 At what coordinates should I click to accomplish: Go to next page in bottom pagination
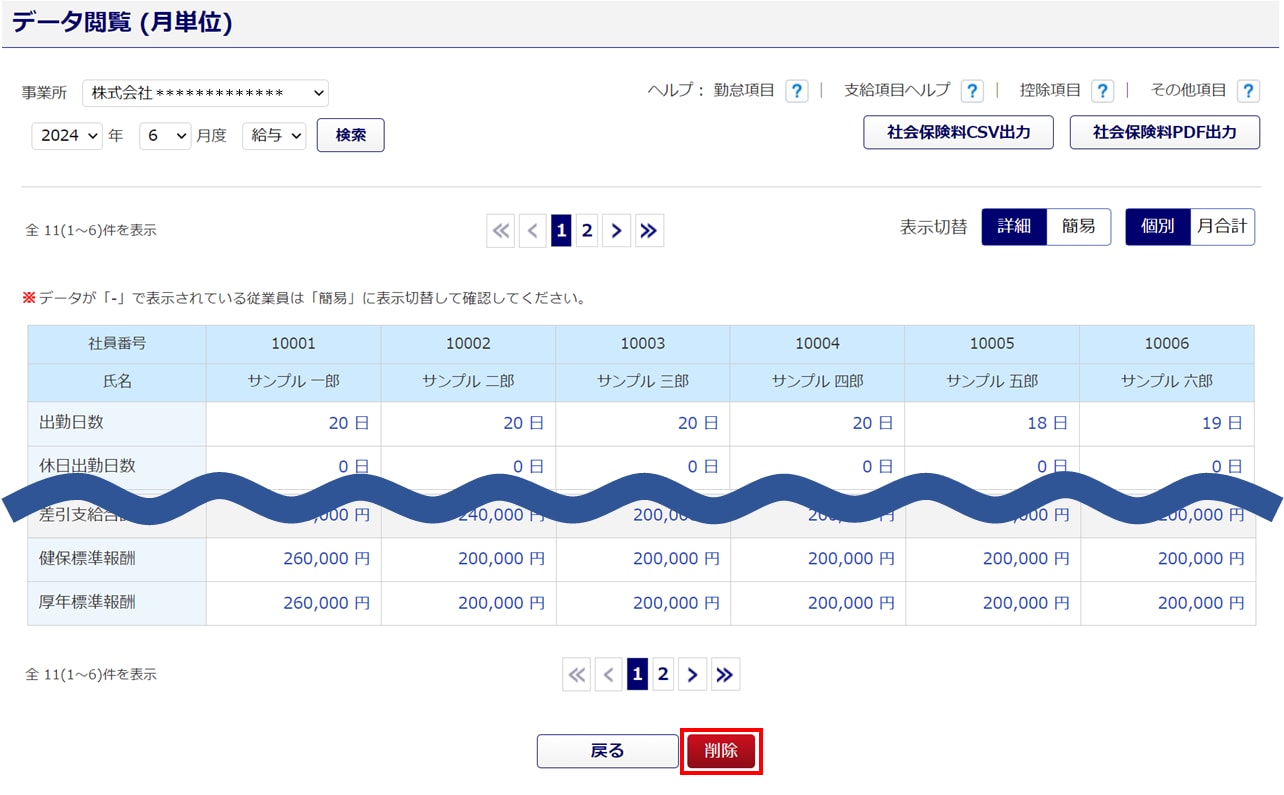[x=693, y=675]
